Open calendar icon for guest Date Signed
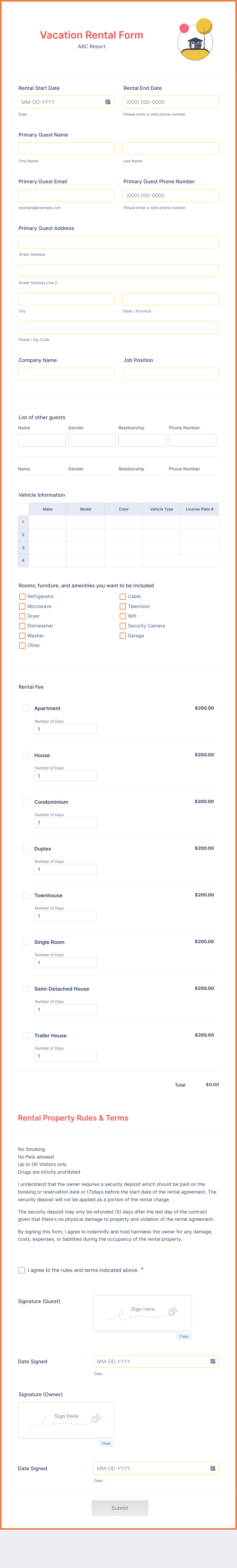Viewport: 237px width, 1568px height. tap(213, 1361)
